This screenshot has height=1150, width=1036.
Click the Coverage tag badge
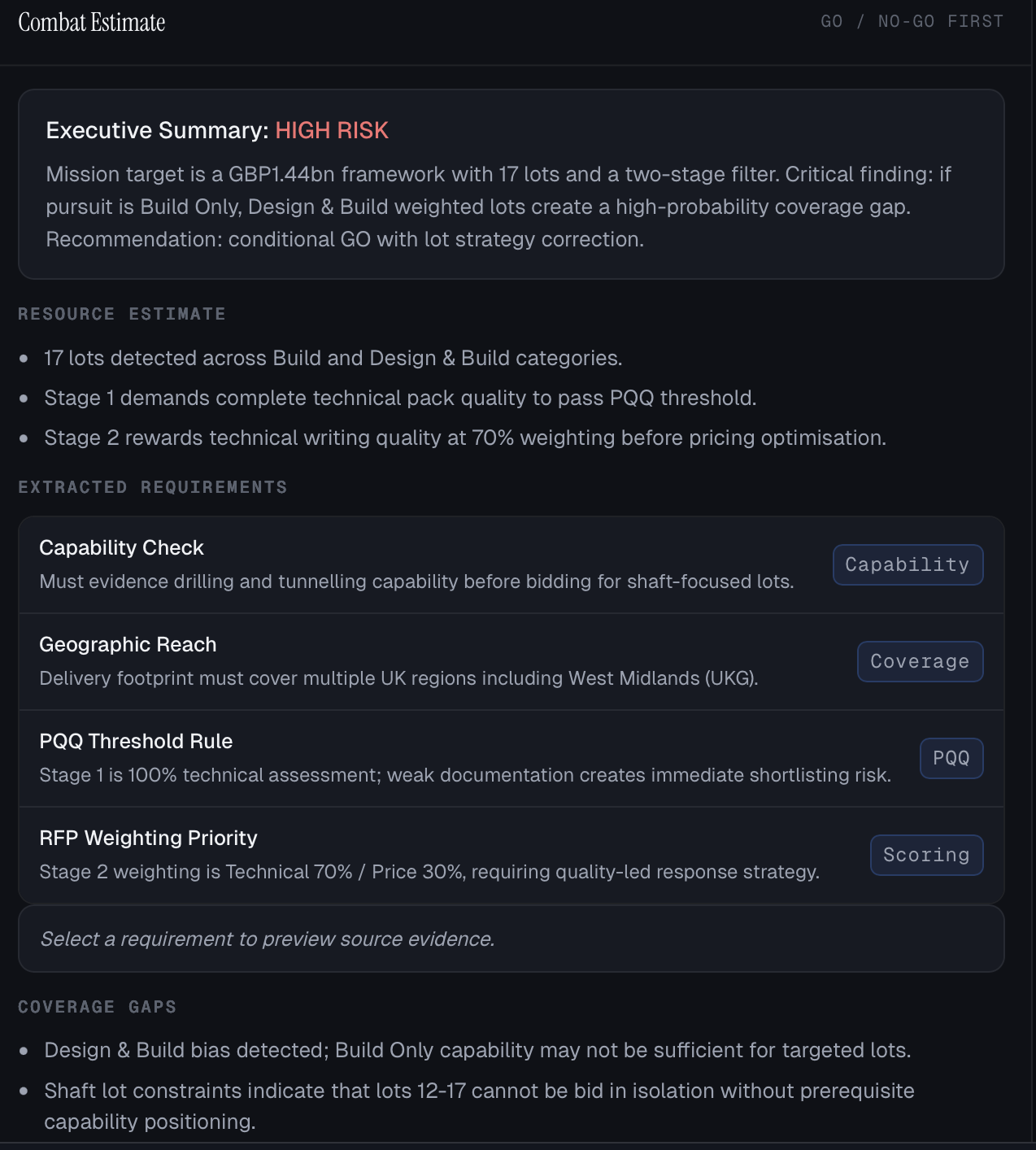coord(920,661)
